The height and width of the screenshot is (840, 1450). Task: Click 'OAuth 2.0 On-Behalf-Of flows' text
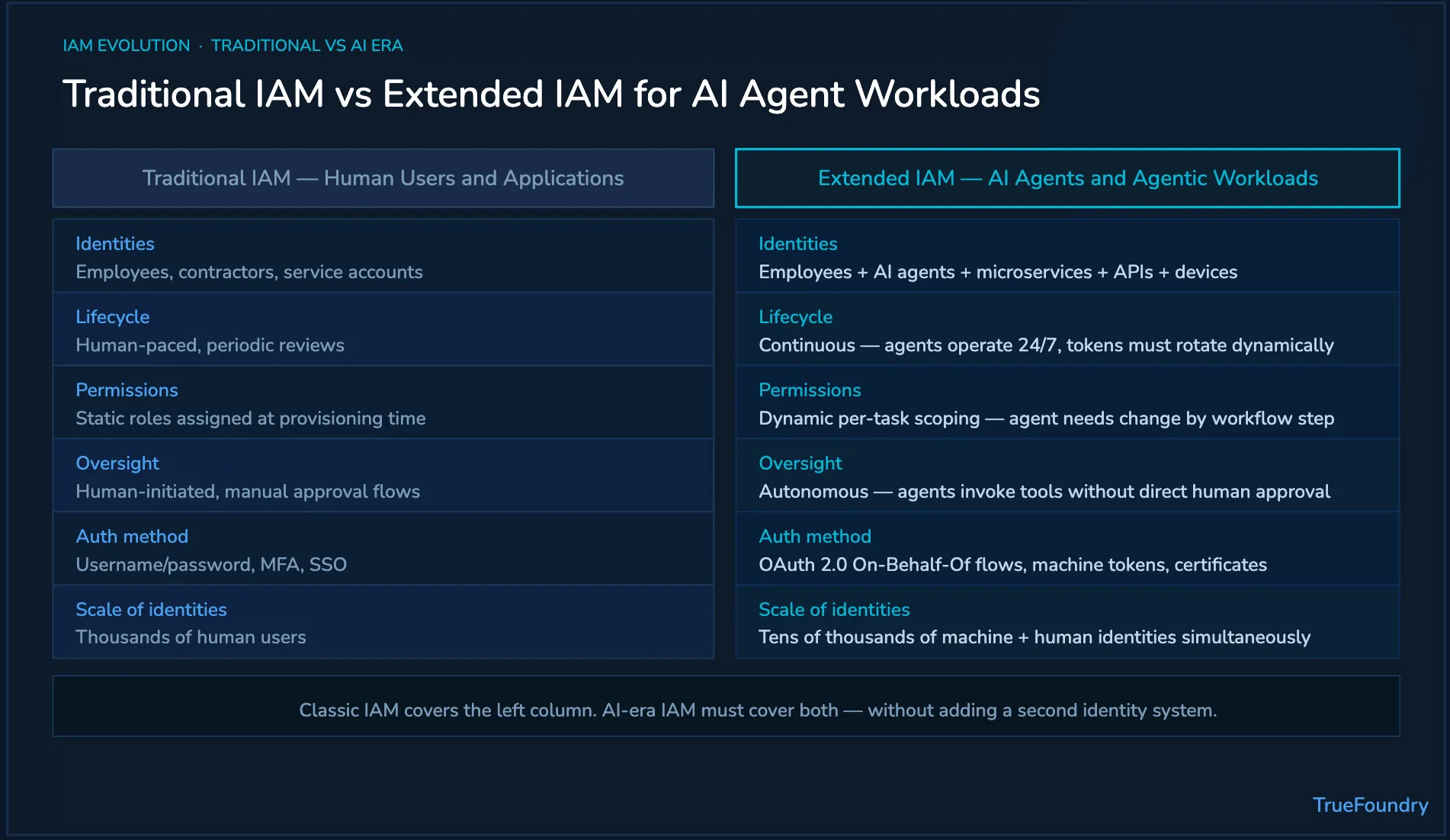tap(891, 565)
